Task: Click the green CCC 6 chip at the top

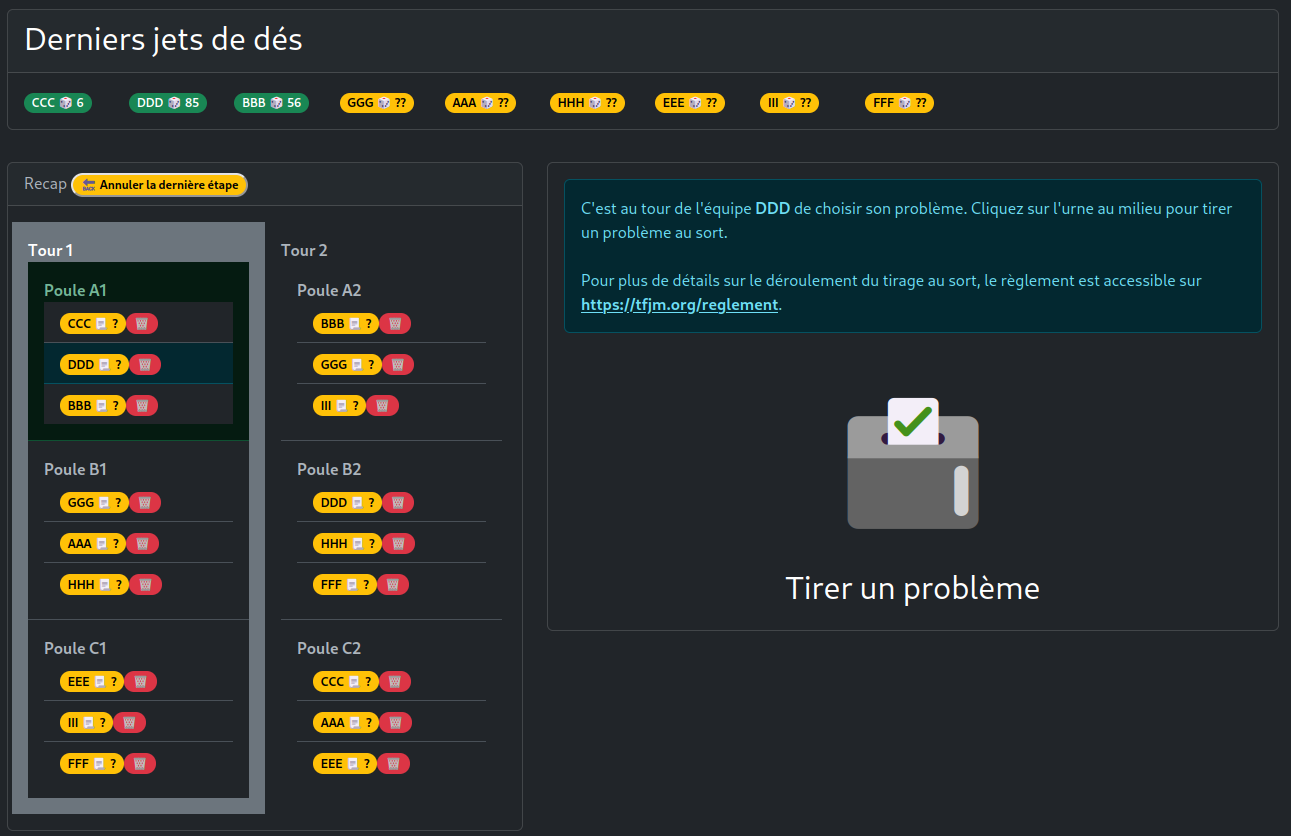Action: (x=58, y=102)
